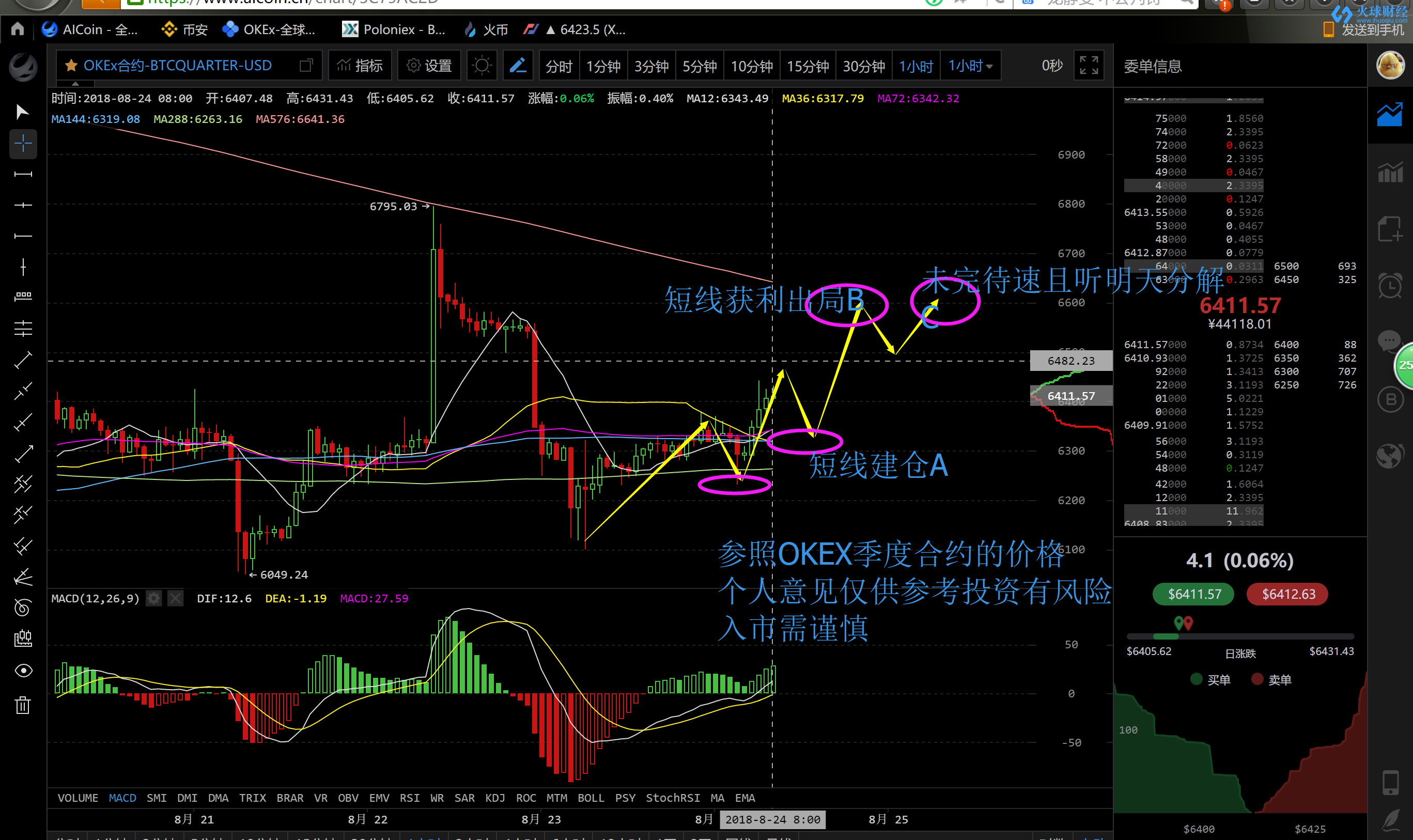Select the 30分钟 interval

click(864, 66)
